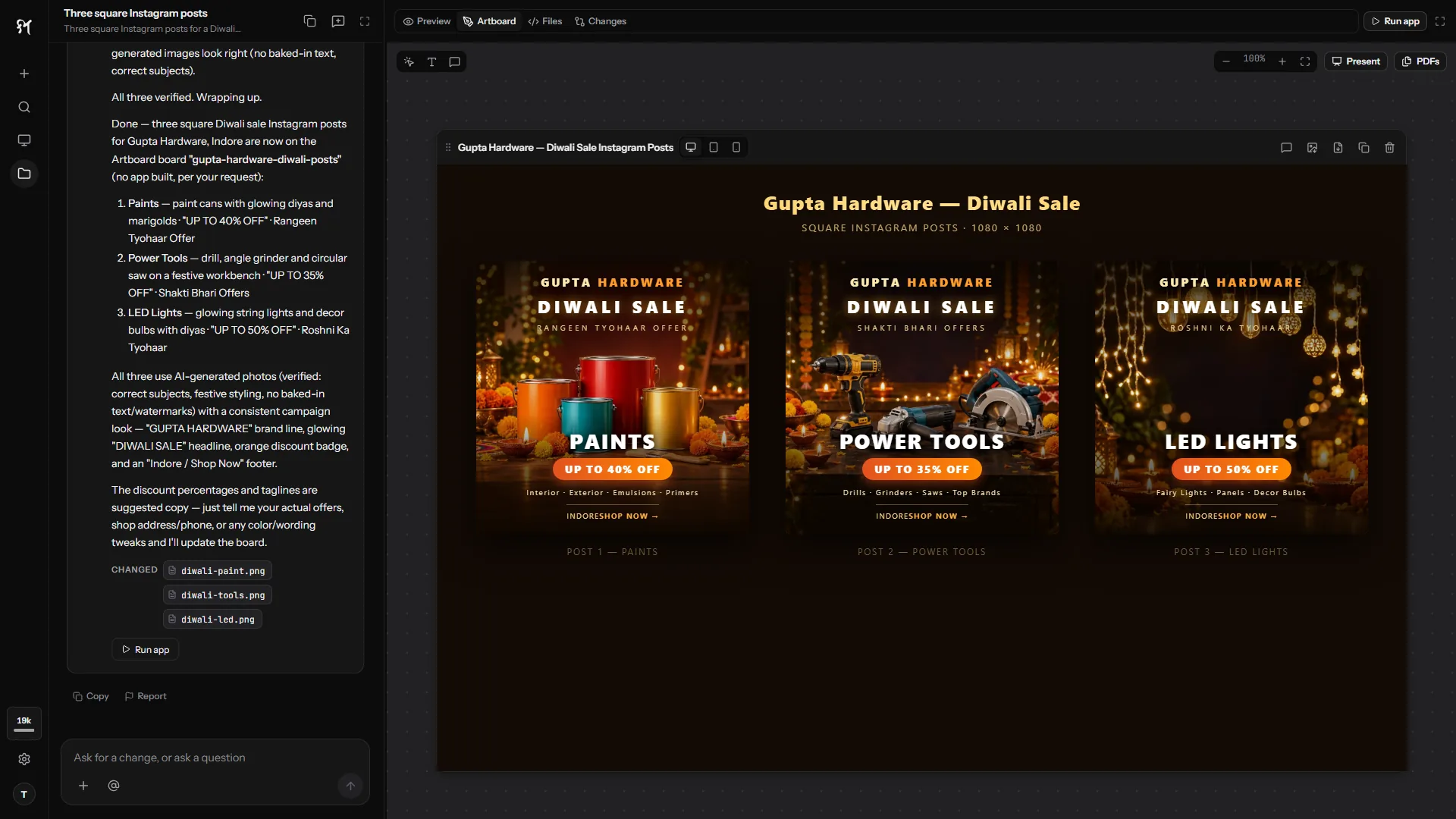
Task: Select the Text tool on artboard toolbar
Action: click(431, 61)
